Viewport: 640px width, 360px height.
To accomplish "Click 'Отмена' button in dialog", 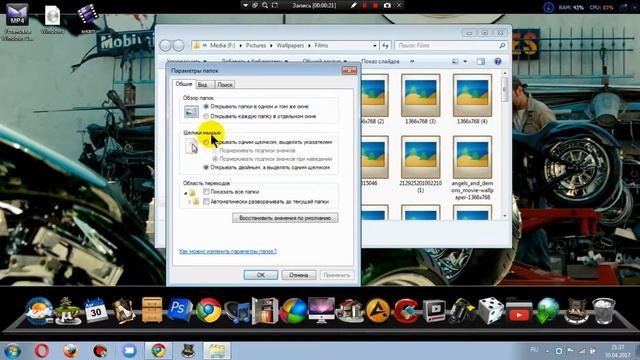I will click(299, 275).
